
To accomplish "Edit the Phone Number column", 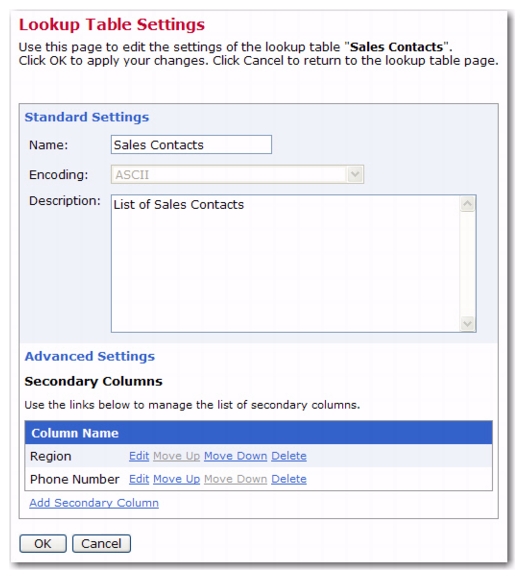I will (x=139, y=479).
